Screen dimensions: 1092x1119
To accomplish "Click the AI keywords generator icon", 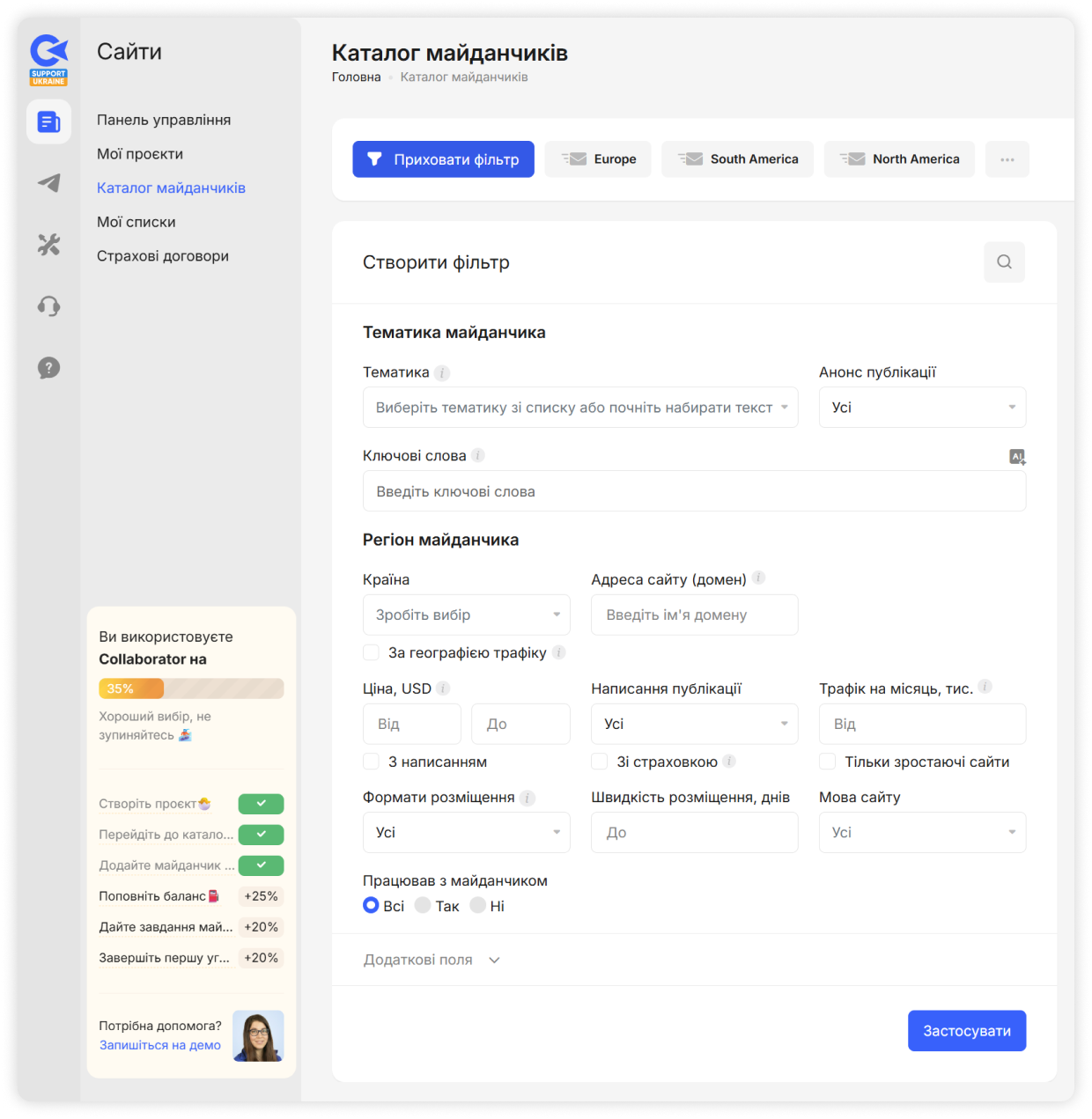I will pyautogui.click(x=1017, y=456).
